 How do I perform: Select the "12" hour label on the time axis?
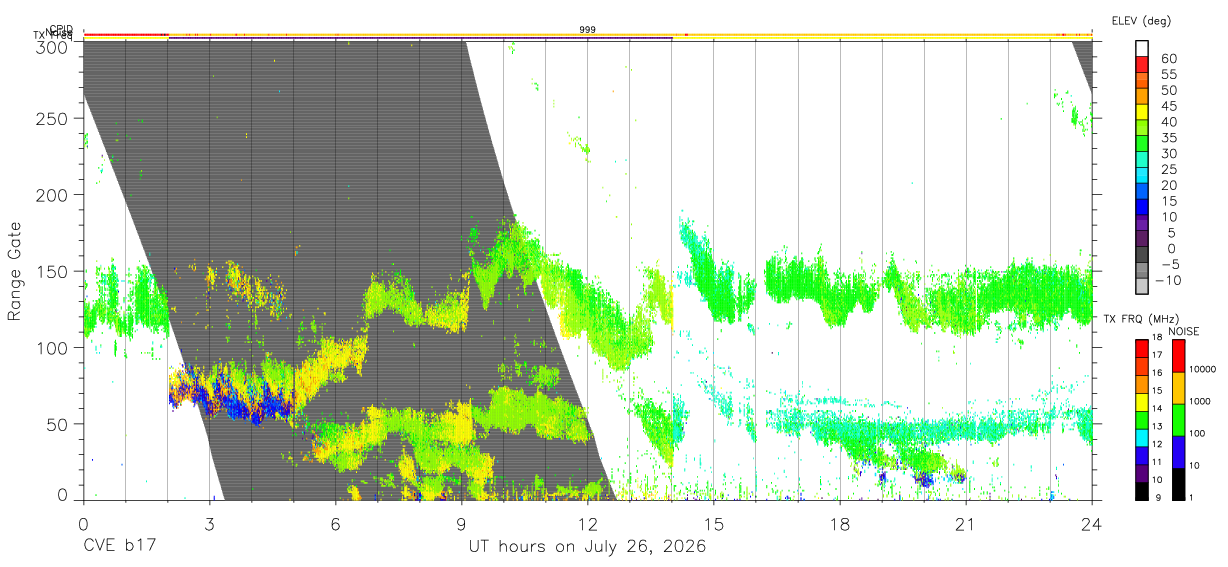coord(588,524)
